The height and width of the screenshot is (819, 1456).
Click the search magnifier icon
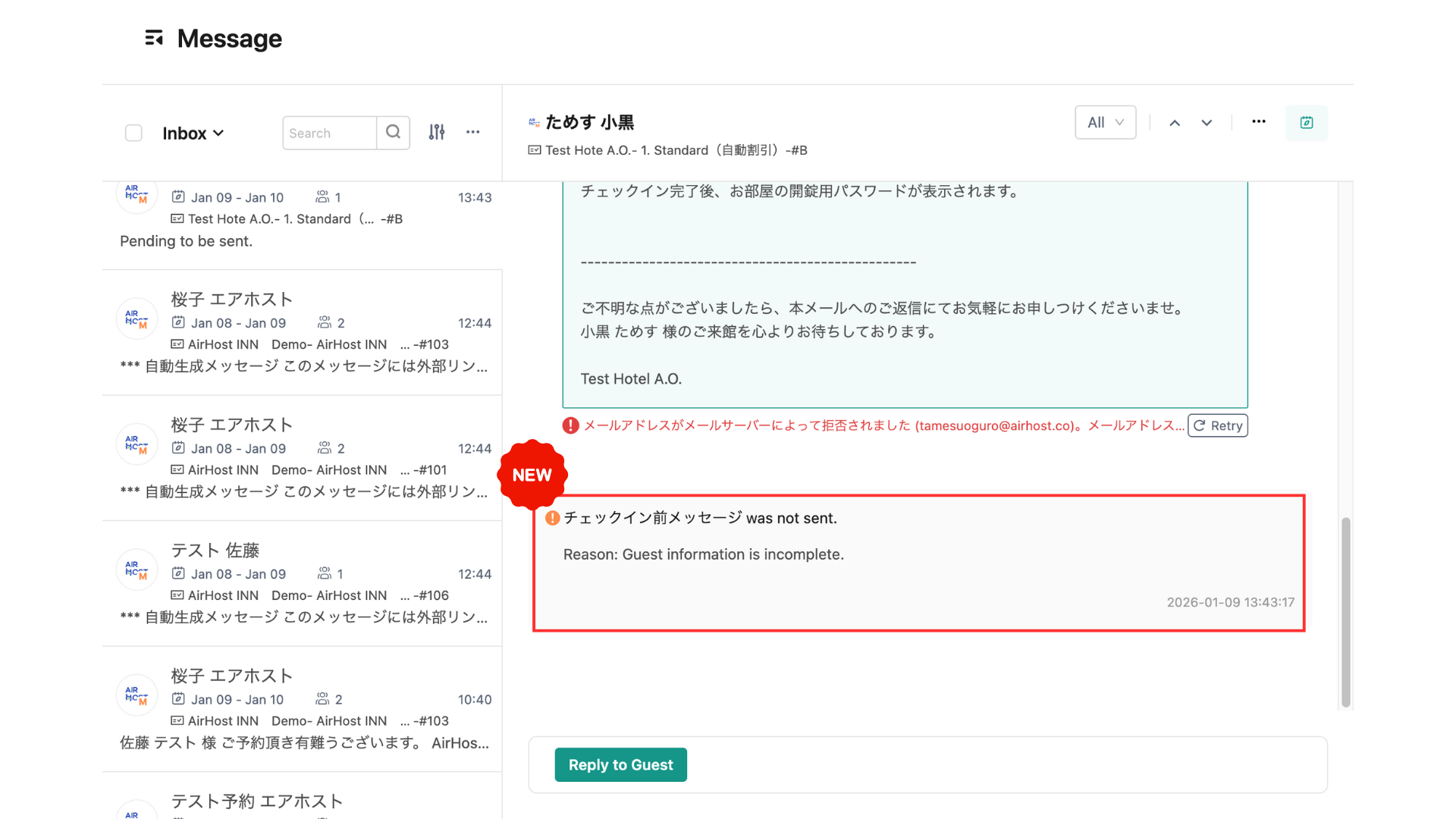pyautogui.click(x=393, y=132)
